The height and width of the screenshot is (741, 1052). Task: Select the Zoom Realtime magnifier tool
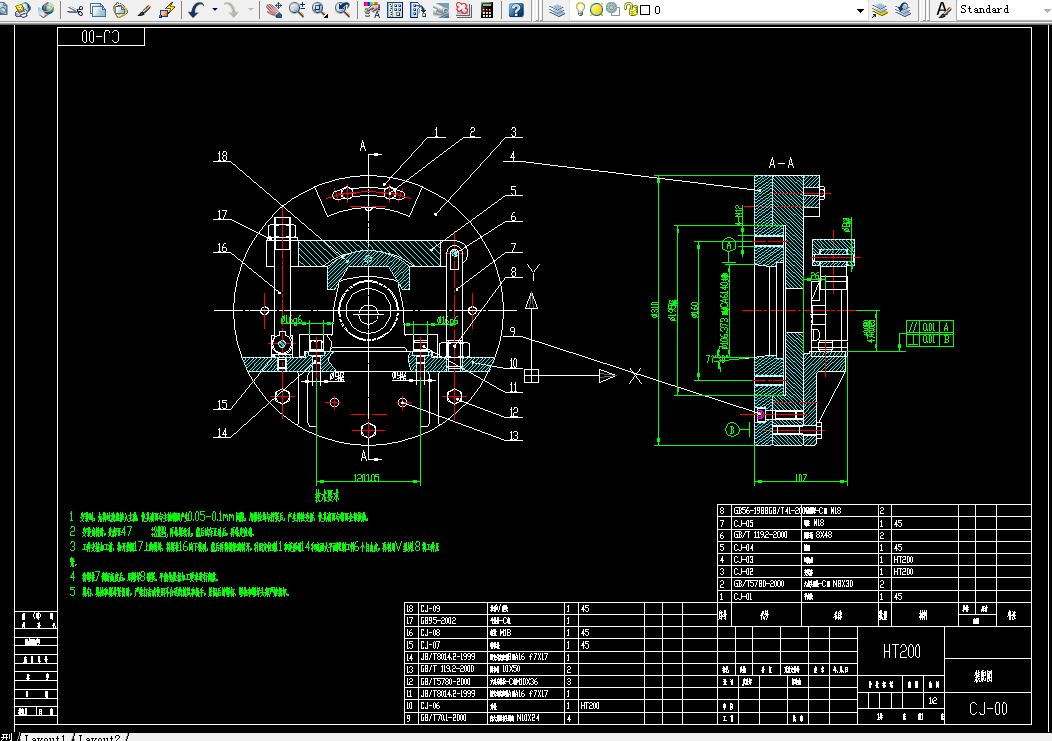click(297, 10)
